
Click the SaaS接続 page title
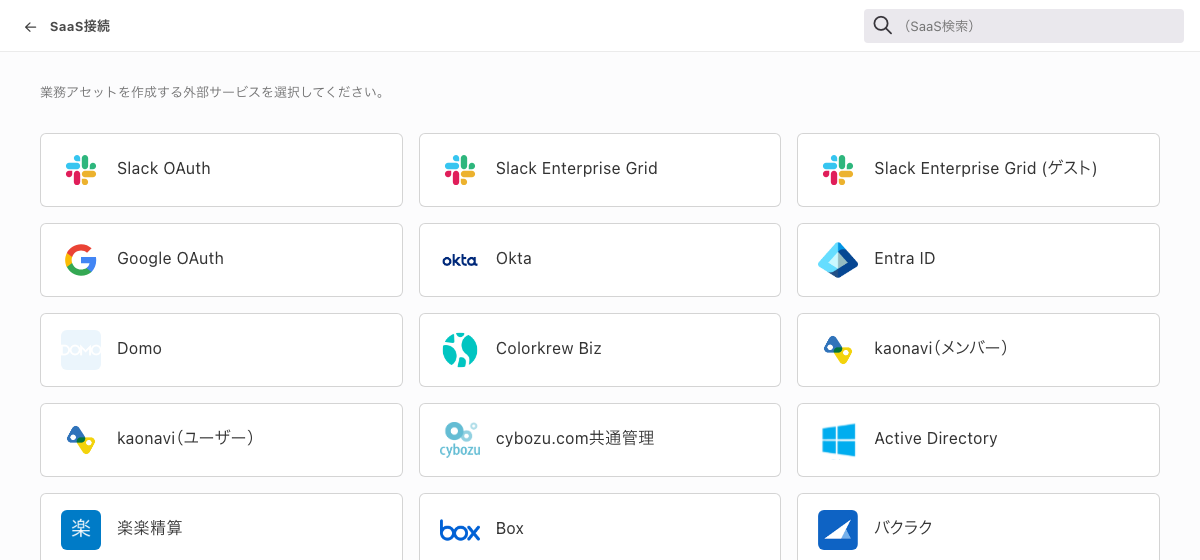[x=80, y=27]
